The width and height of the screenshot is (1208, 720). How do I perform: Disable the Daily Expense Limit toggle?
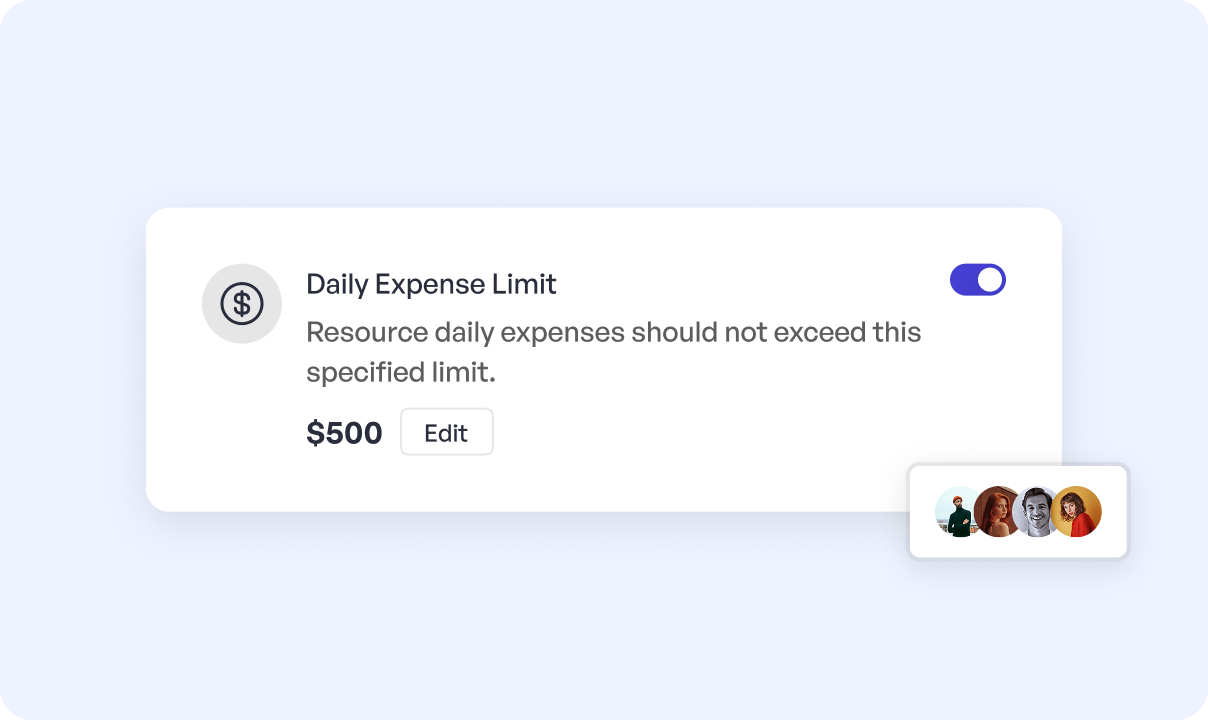click(x=978, y=279)
